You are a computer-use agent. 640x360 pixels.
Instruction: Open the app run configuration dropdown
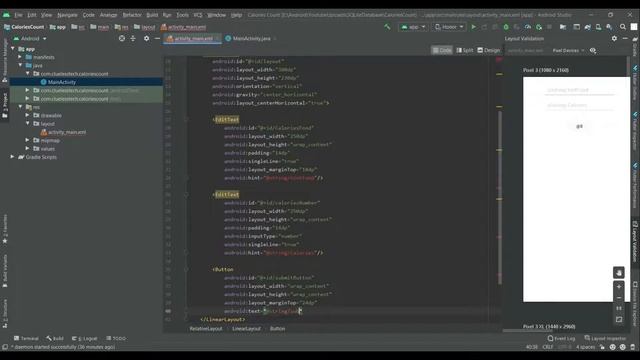point(413,27)
